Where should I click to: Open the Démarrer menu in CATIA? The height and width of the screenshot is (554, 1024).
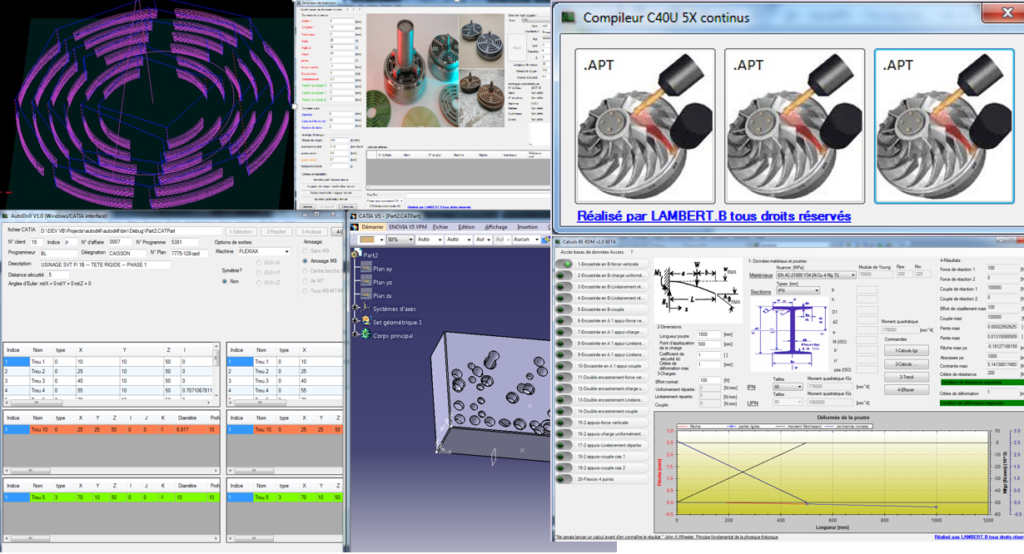(x=373, y=227)
